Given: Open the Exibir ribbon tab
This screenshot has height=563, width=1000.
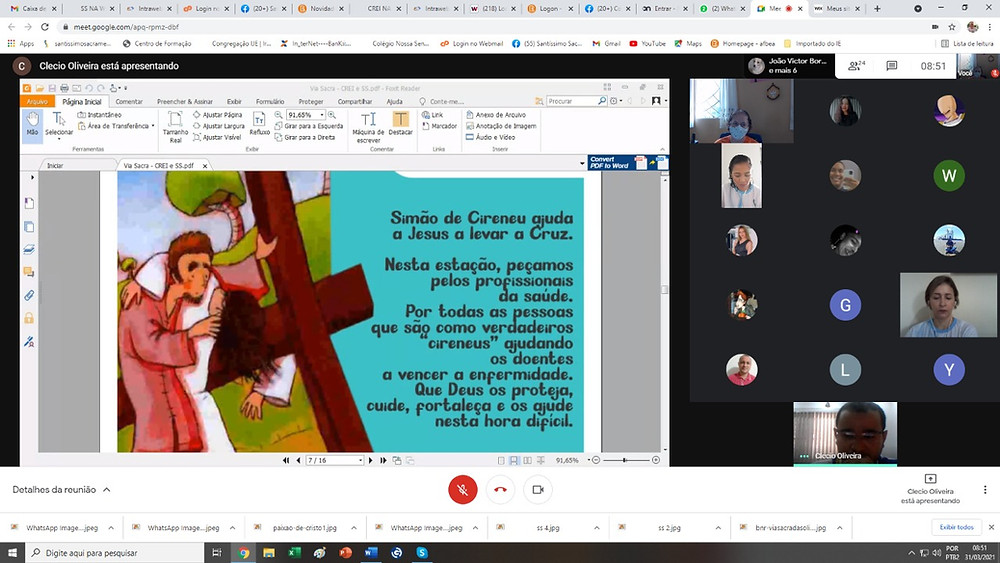Looking at the screenshot, I should [234, 101].
